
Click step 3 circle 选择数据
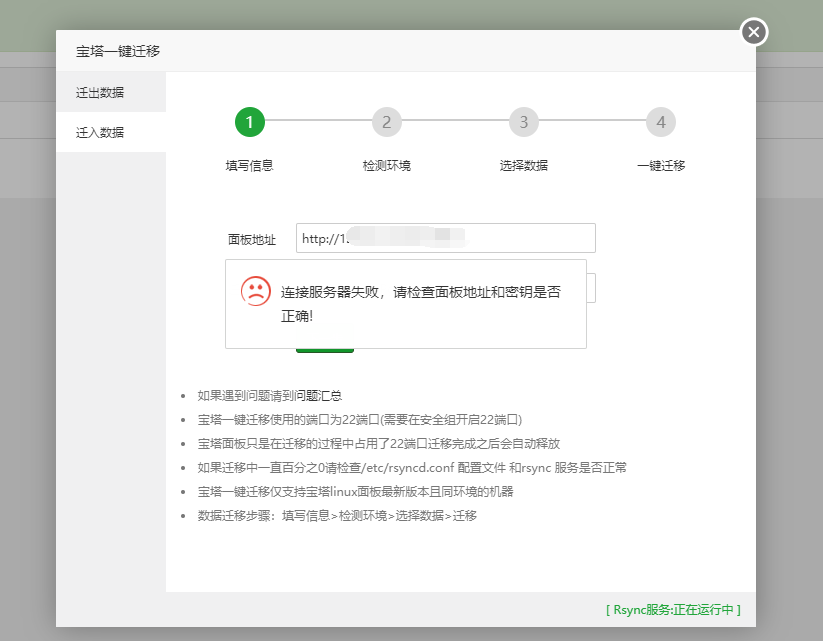[x=524, y=122]
